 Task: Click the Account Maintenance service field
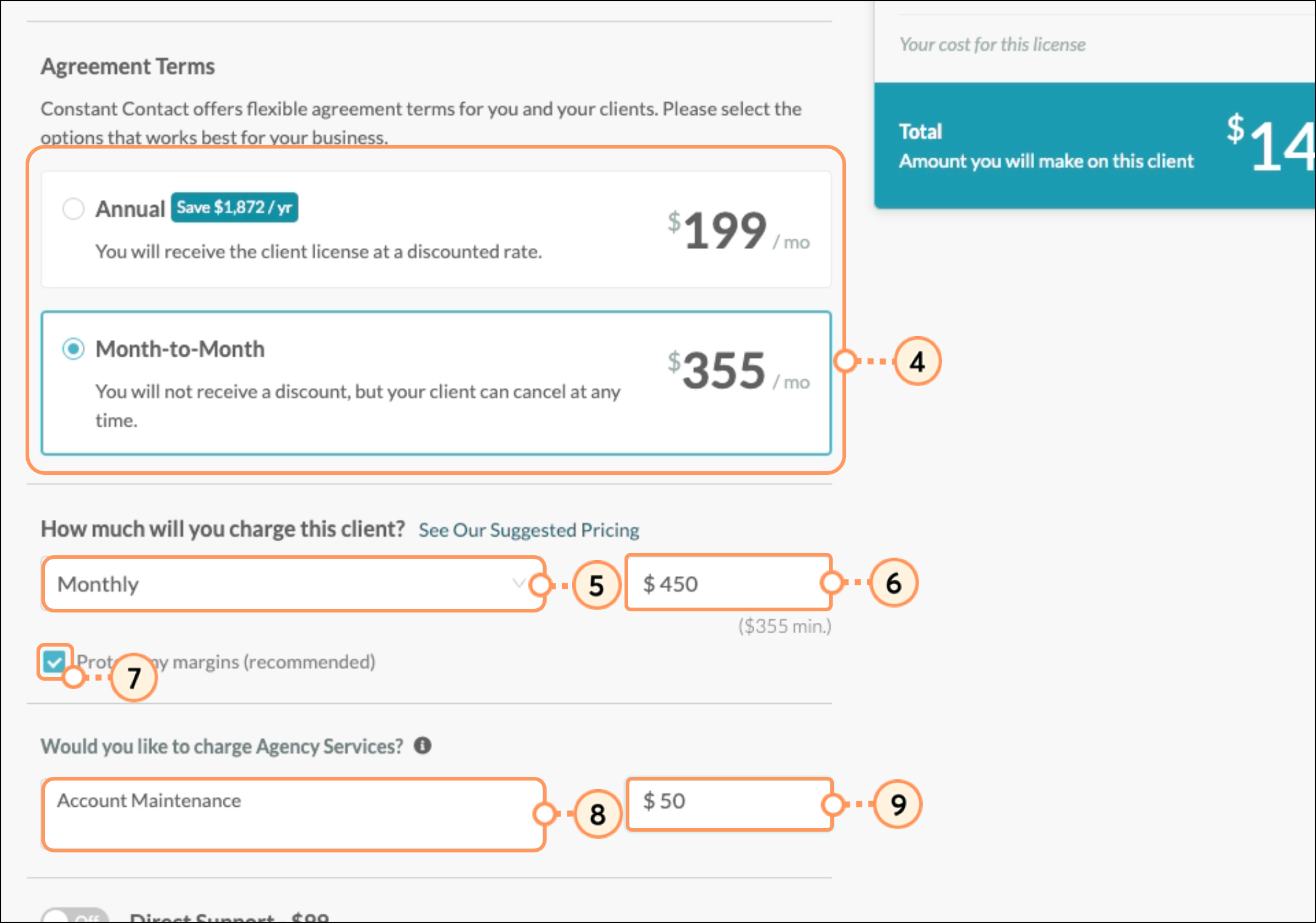coord(293,814)
